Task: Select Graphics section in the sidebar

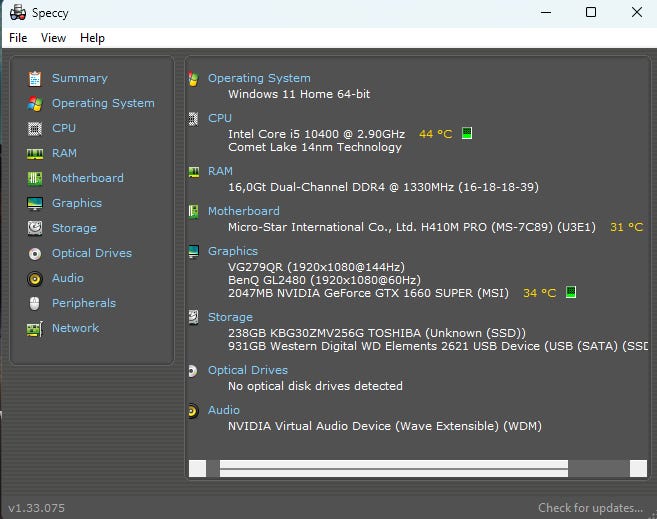Action: click(x=77, y=203)
